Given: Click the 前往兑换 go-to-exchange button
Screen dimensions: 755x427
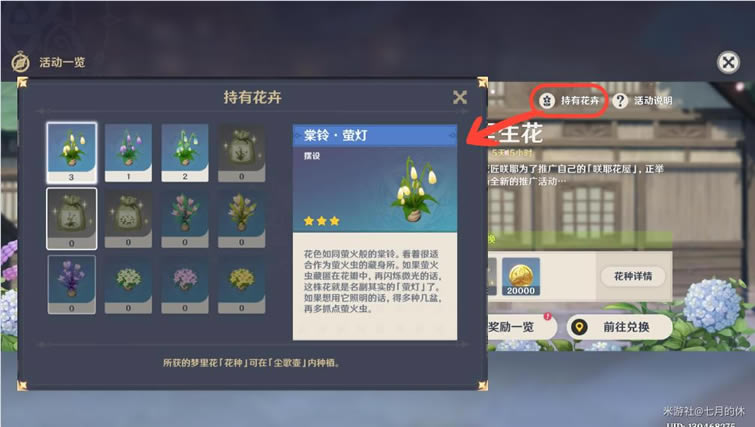Looking at the screenshot, I should [620, 327].
